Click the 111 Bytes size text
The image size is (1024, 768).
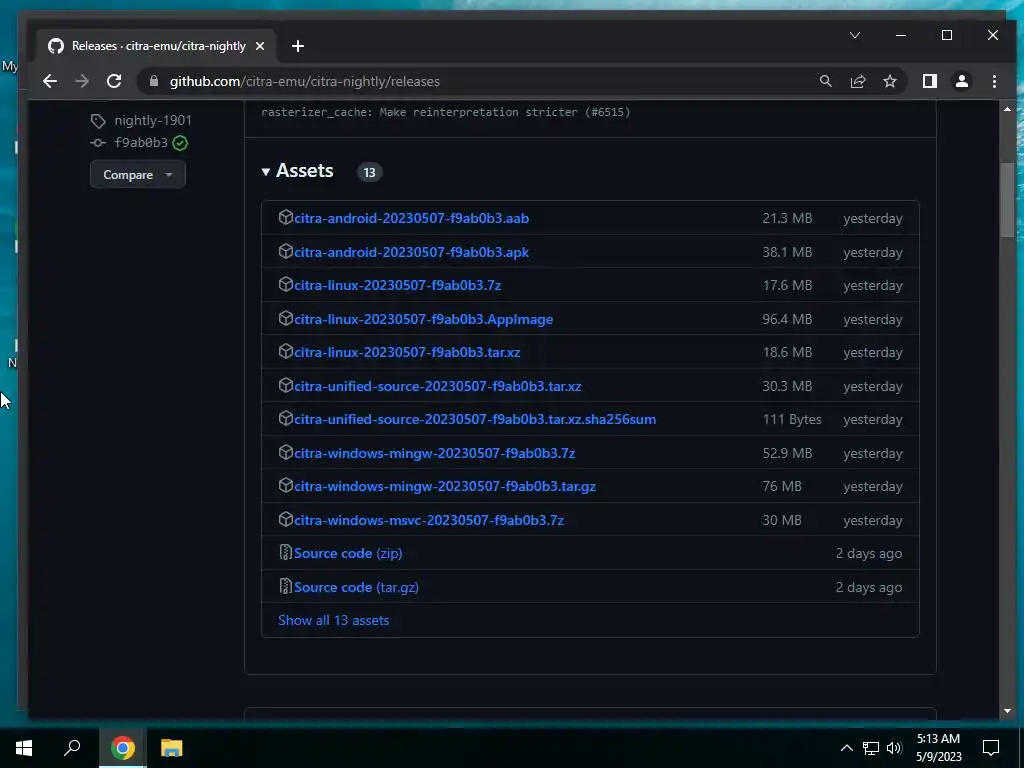792,419
